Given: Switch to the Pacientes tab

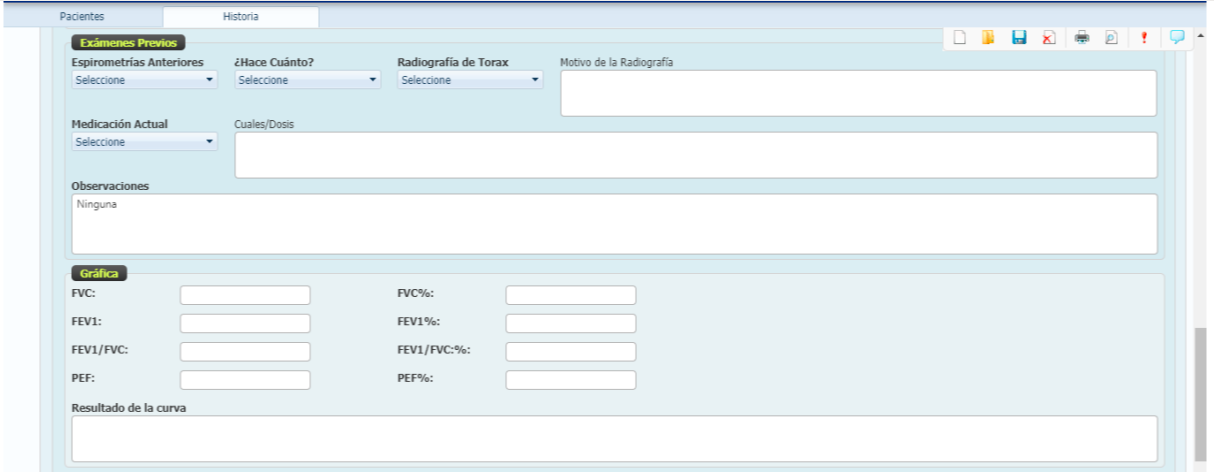Looking at the screenshot, I should click(82, 17).
